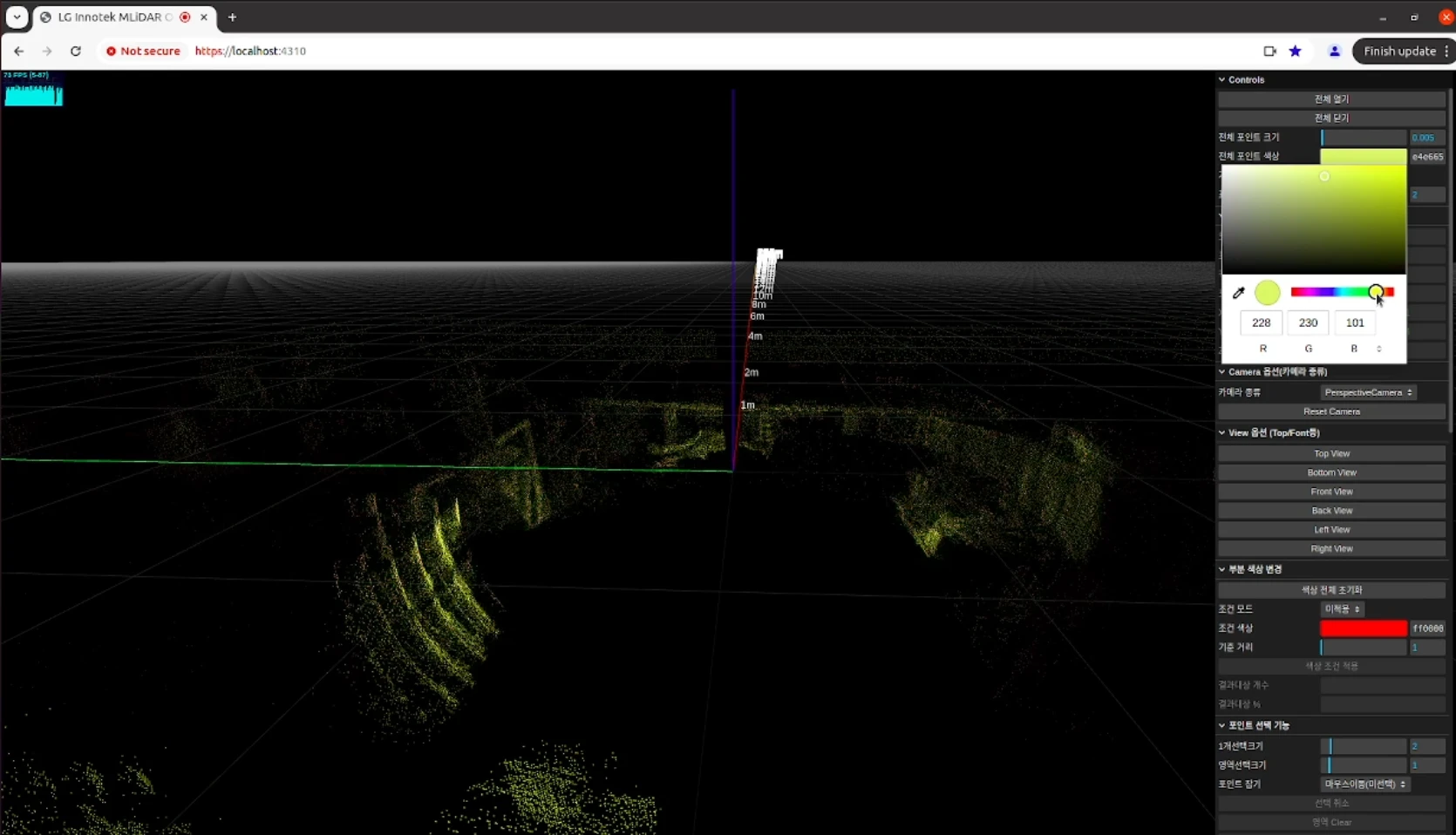Click the 영역 Clear button
The height and width of the screenshot is (835, 1456).
tap(1331, 823)
